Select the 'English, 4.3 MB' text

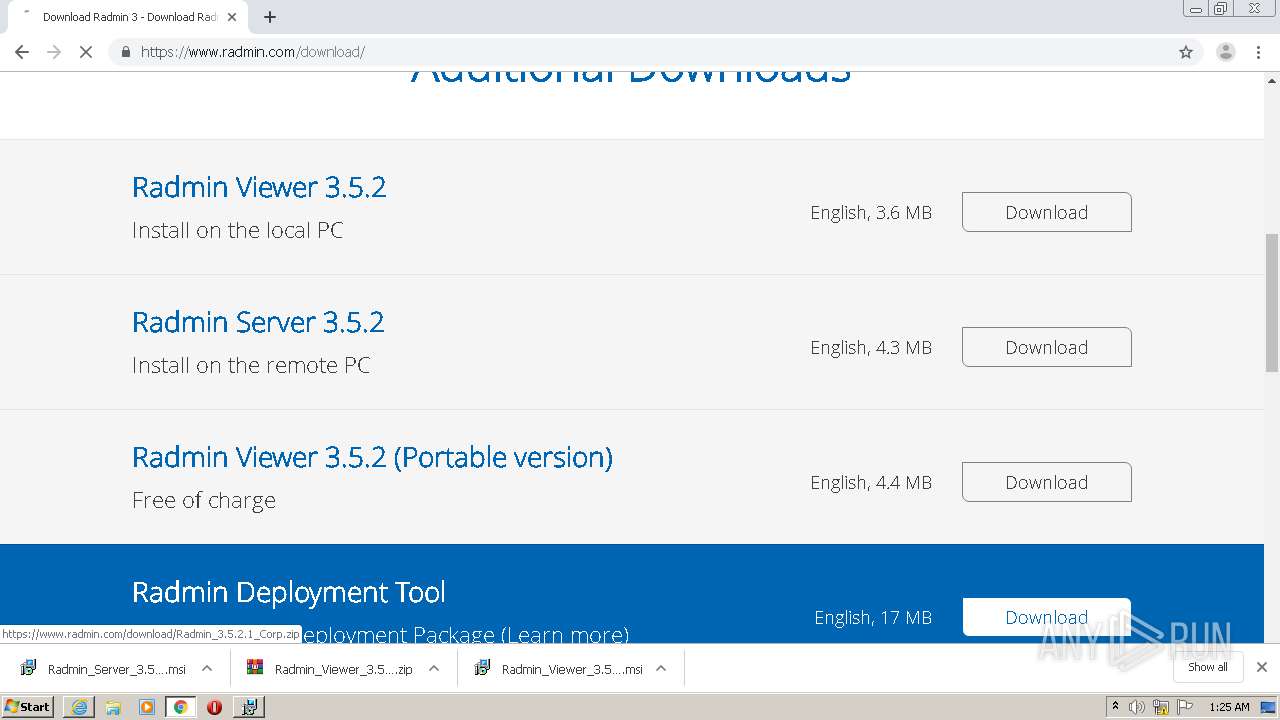871,347
